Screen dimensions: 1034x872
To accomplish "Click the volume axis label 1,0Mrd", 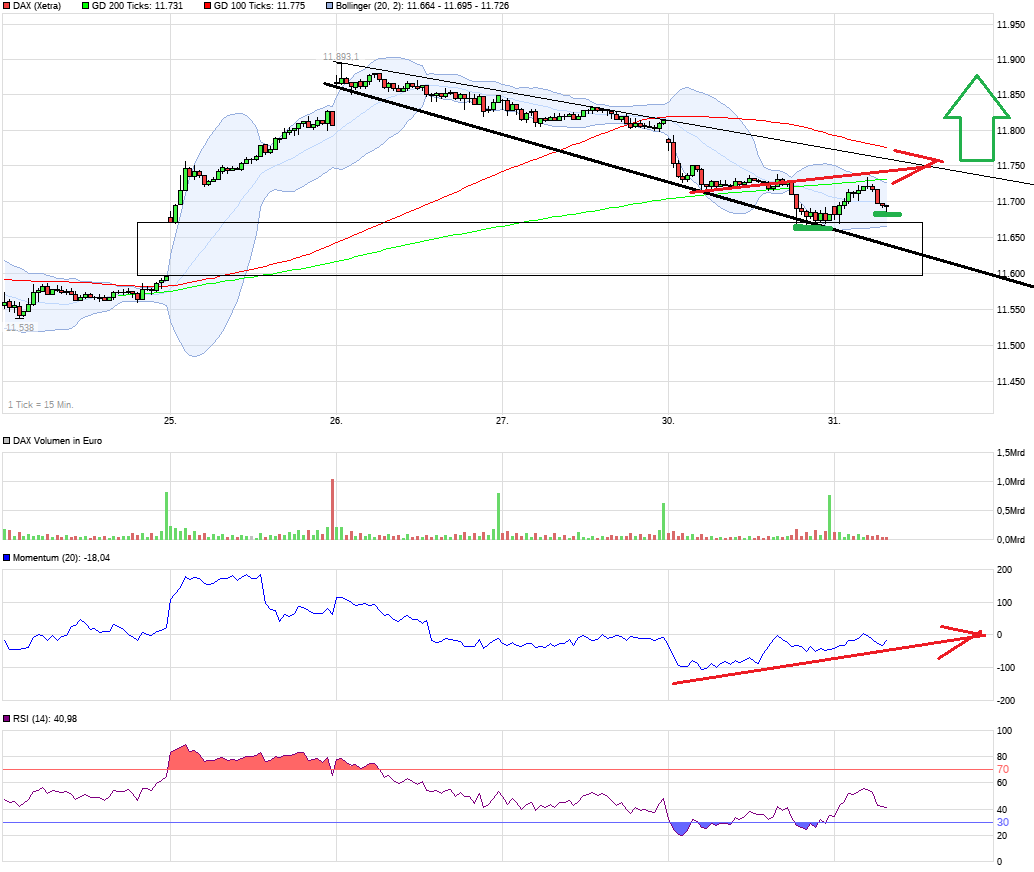I will pos(1011,482).
